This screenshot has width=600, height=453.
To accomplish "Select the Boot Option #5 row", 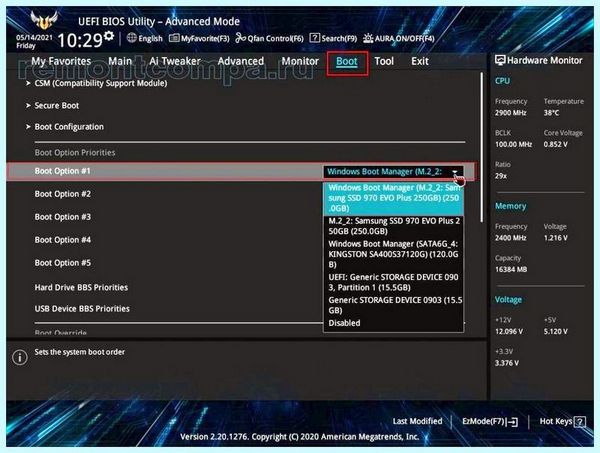I will click(240, 263).
